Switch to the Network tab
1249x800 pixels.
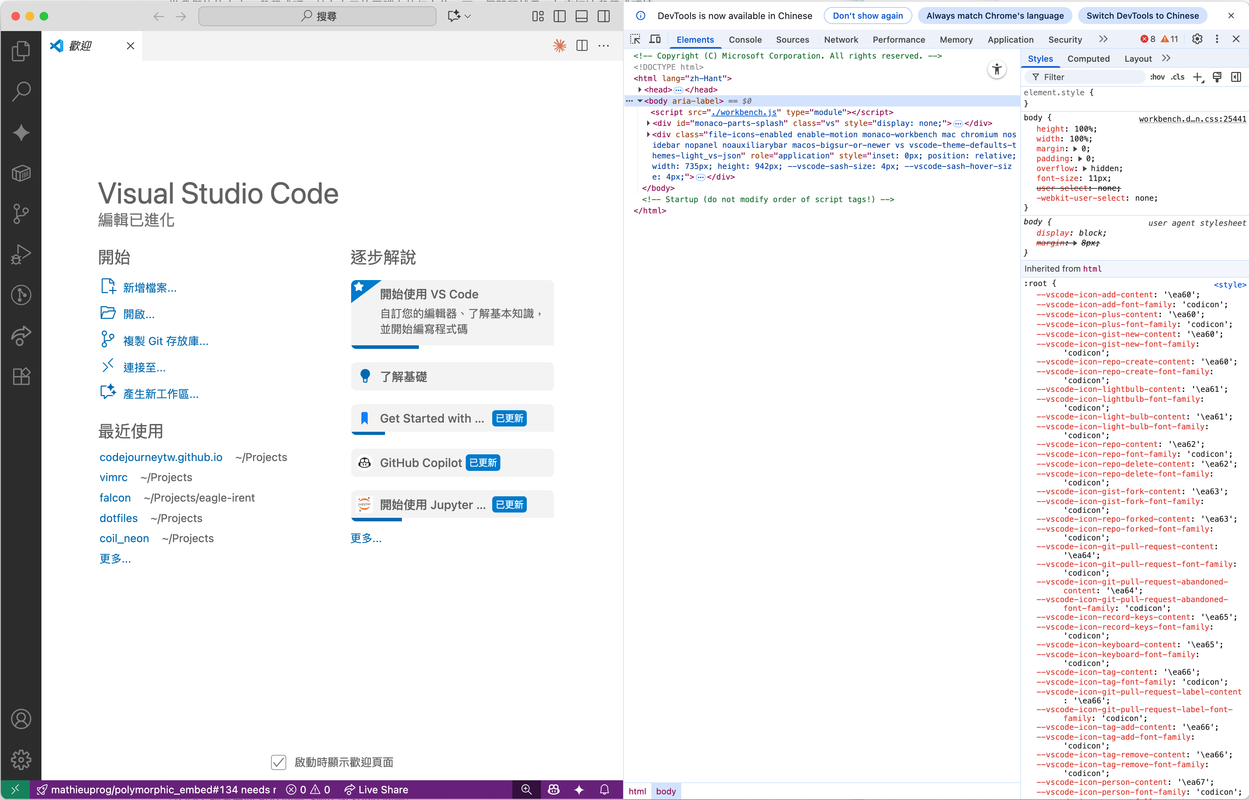(x=841, y=40)
